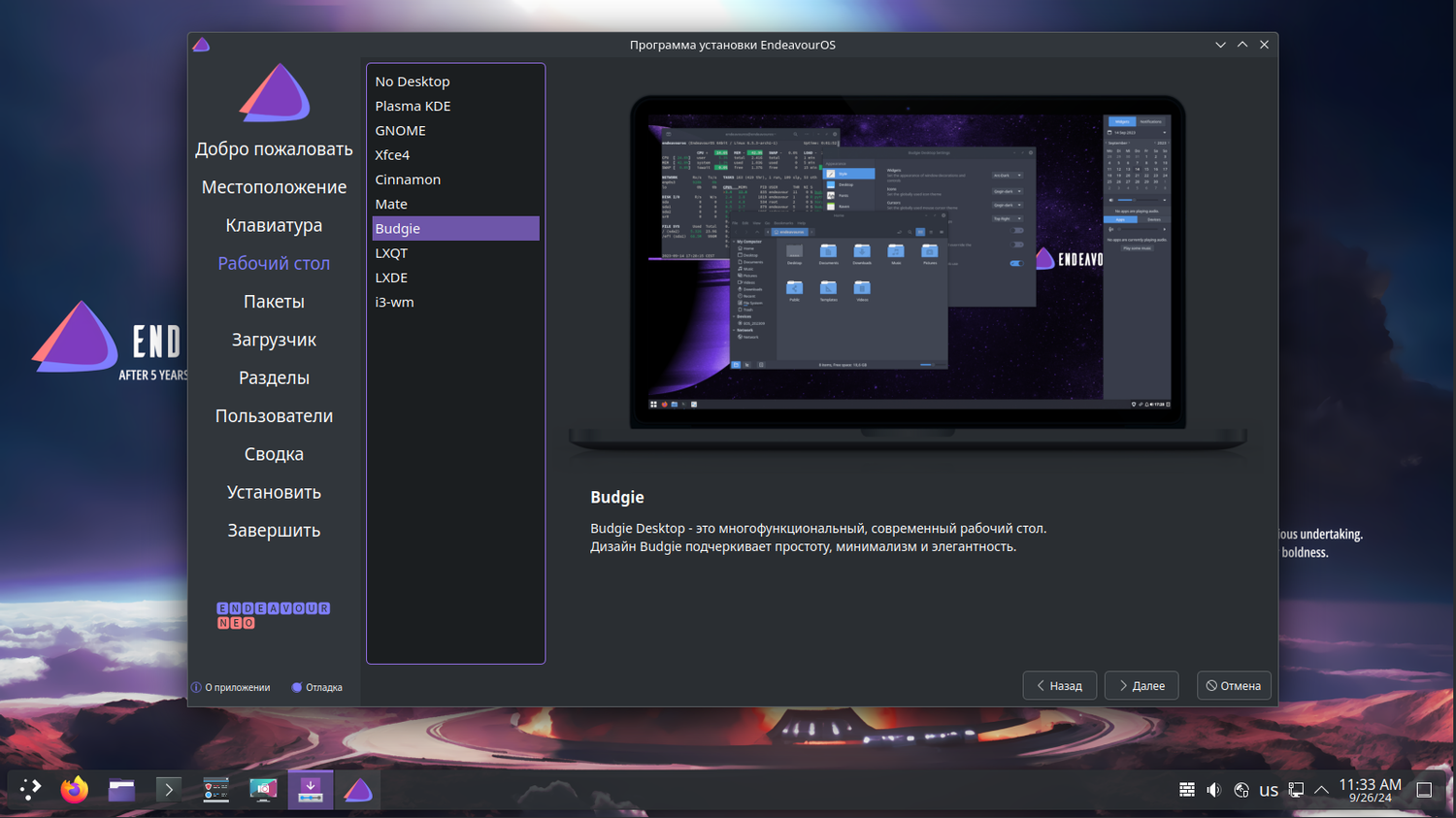Image resolution: width=1456 pixels, height=818 pixels.
Task: Go to the Местоположение step
Action: point(274,187)
